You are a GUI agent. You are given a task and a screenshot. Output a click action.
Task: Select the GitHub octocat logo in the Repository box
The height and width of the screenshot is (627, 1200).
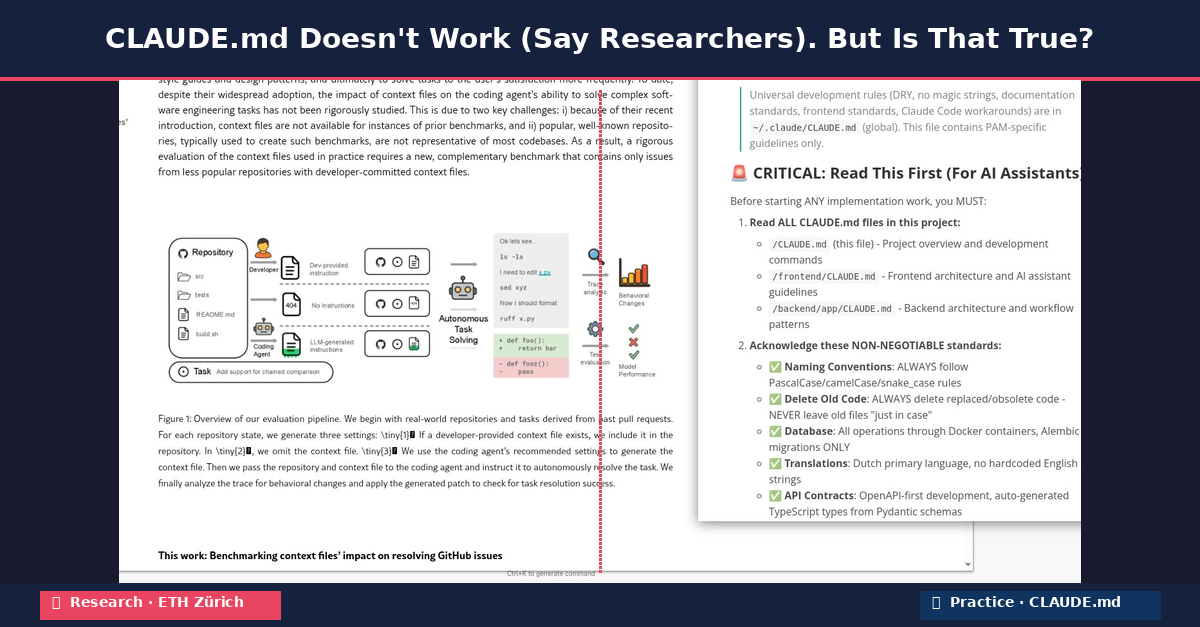(183, 253)
